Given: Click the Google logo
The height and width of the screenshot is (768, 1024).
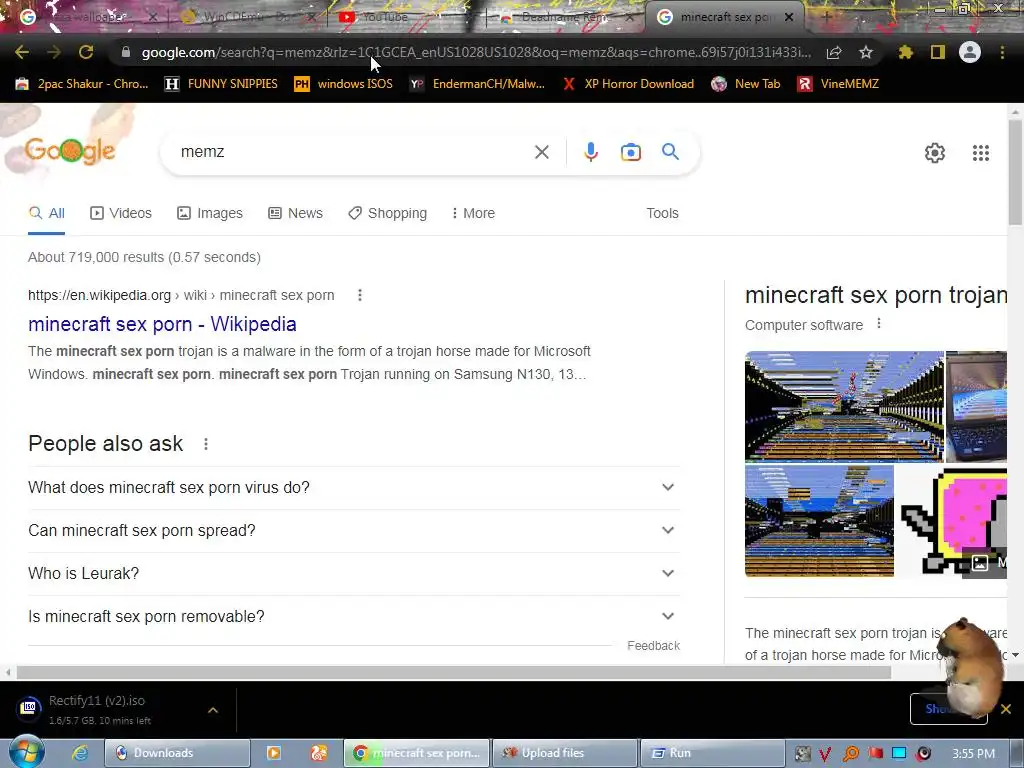Looking at the screenshot, I should coord(70,152).
